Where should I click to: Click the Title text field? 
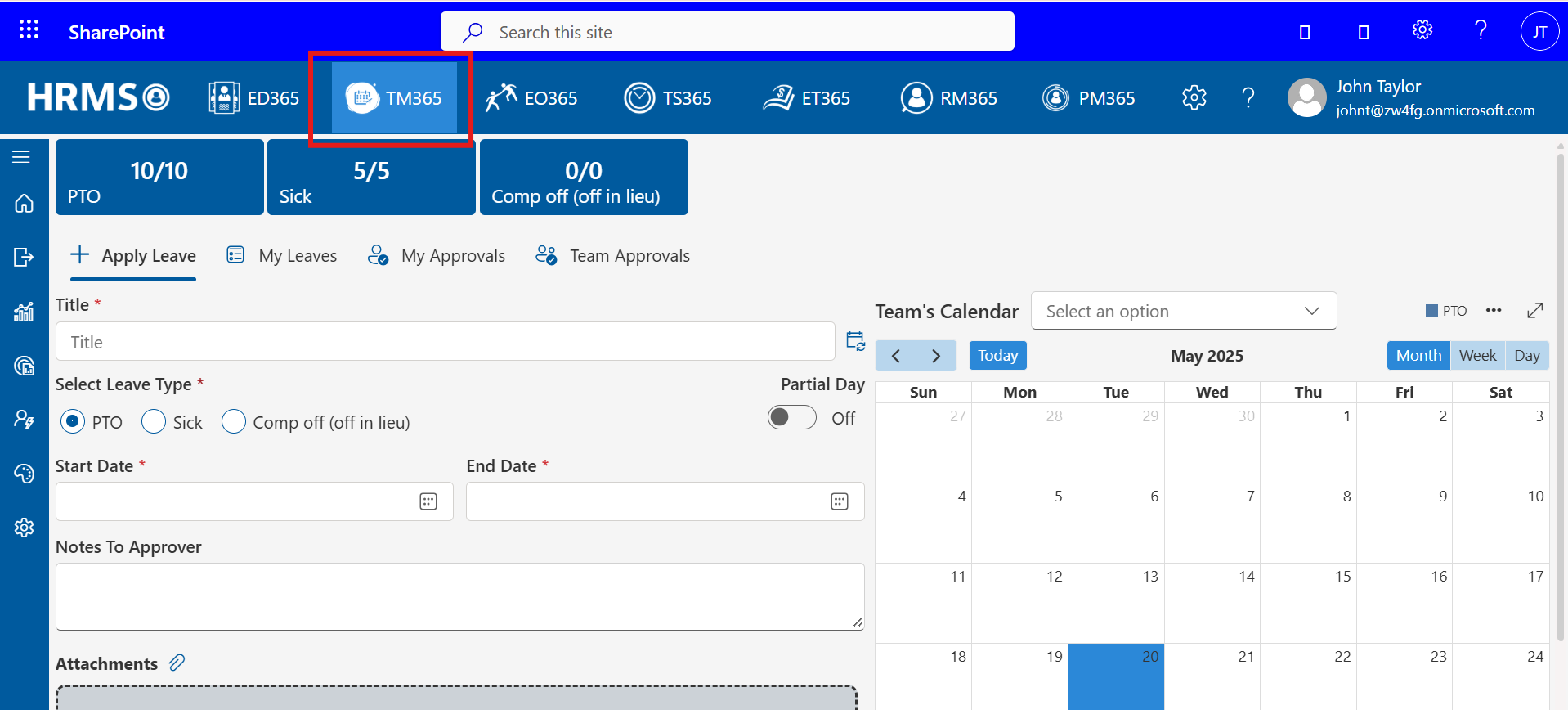(x=446, y=341)
